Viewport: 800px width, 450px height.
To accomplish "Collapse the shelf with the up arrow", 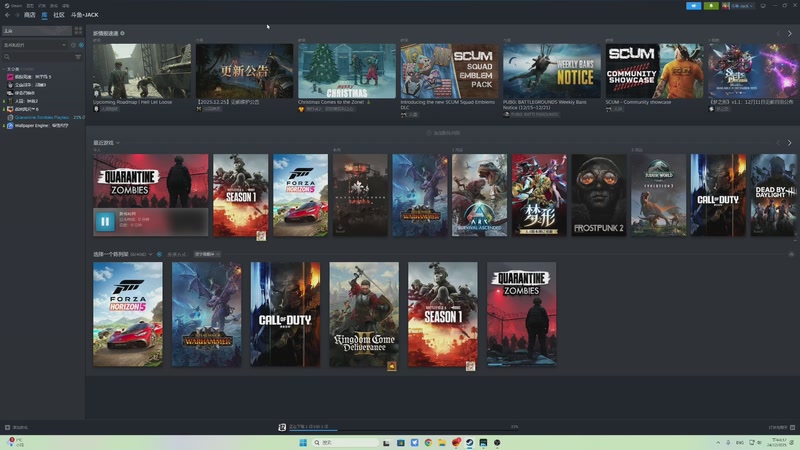I will (791, 254).
